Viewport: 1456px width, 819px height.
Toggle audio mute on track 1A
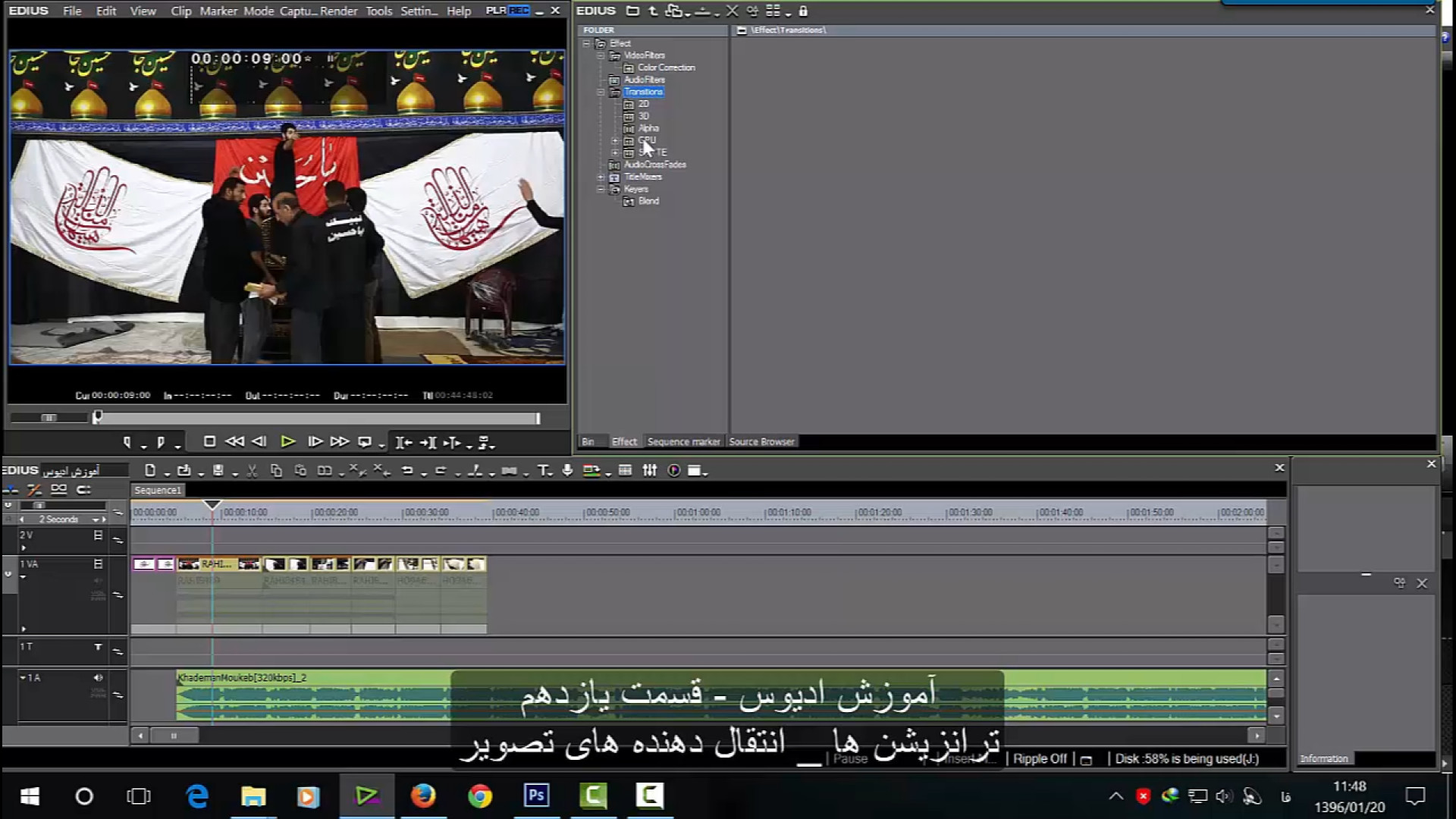tap(98, 677)
